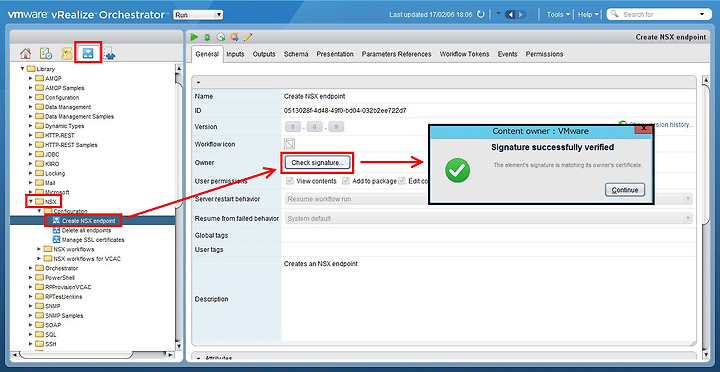Open the Events tab
The image size is (720, 372).
[507, 54]
